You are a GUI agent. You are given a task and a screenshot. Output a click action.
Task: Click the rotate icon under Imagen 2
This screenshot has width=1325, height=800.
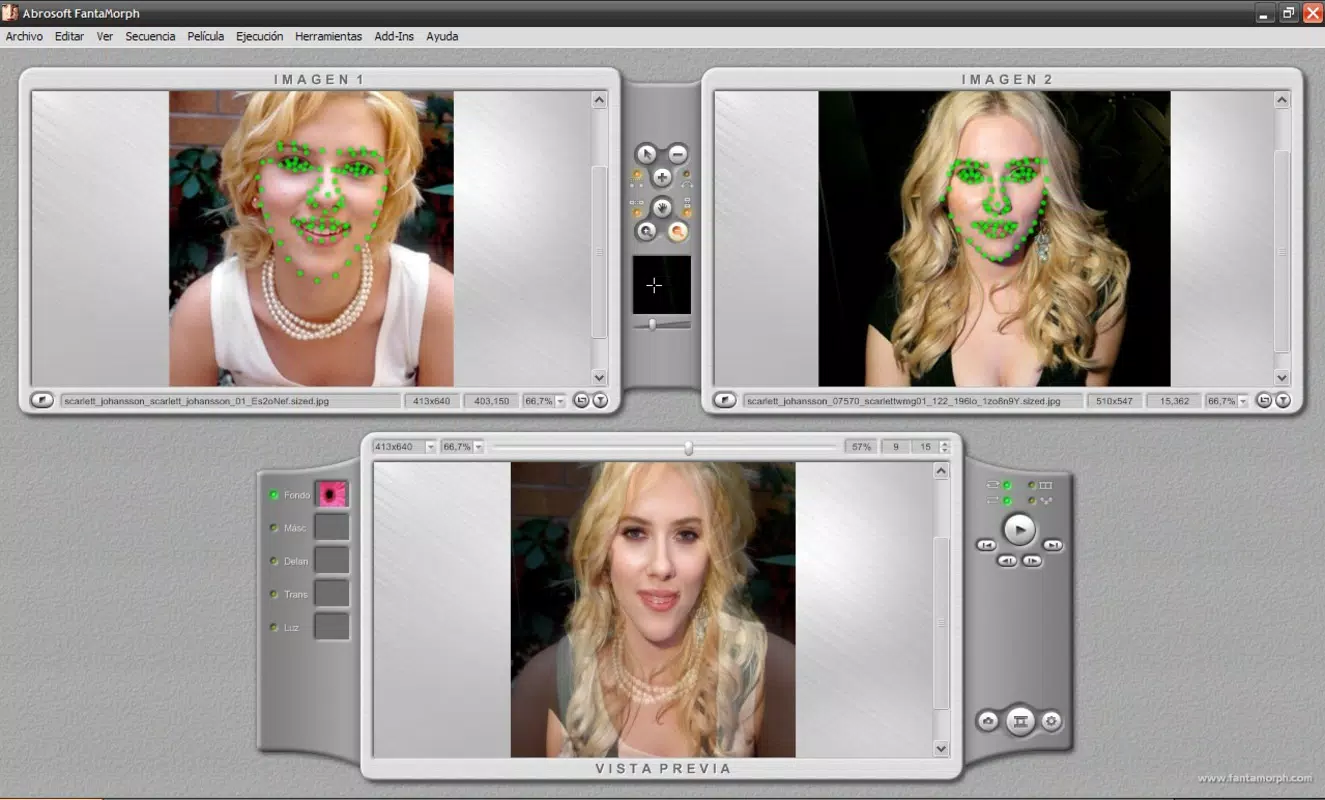(1264, 400)
